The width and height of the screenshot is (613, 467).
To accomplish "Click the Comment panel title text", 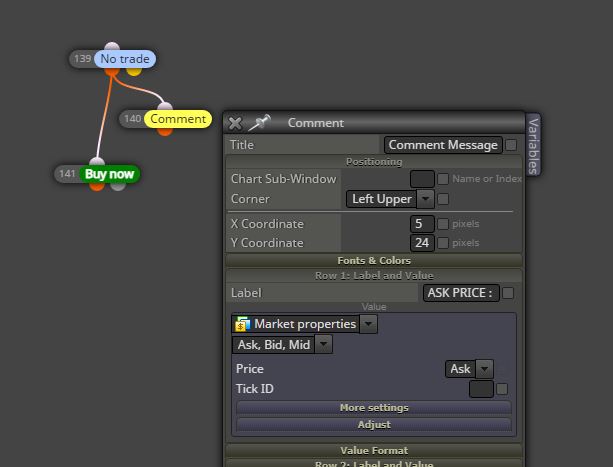I will tap(316, 123).
